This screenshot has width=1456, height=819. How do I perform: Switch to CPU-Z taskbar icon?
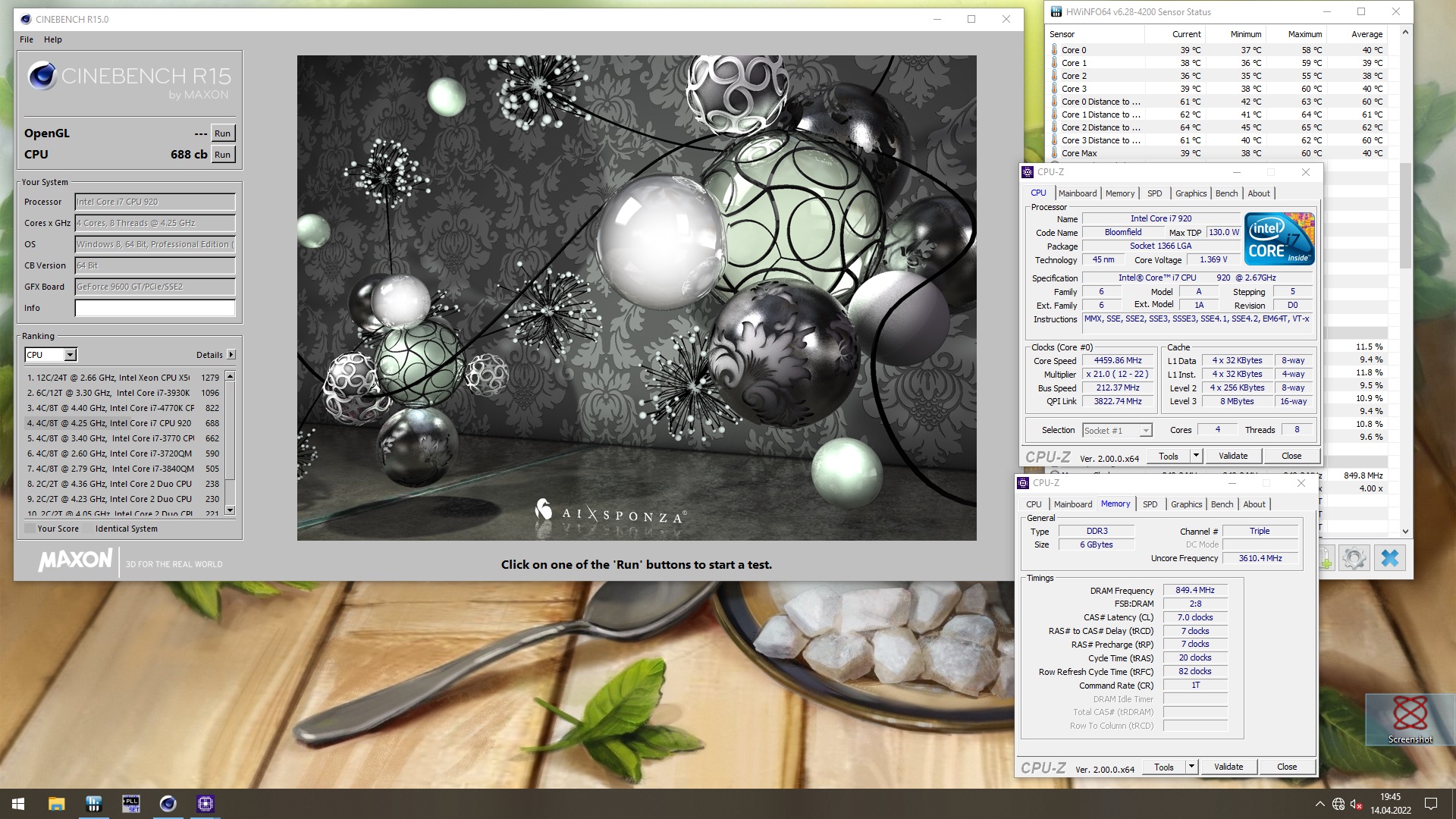205,804
